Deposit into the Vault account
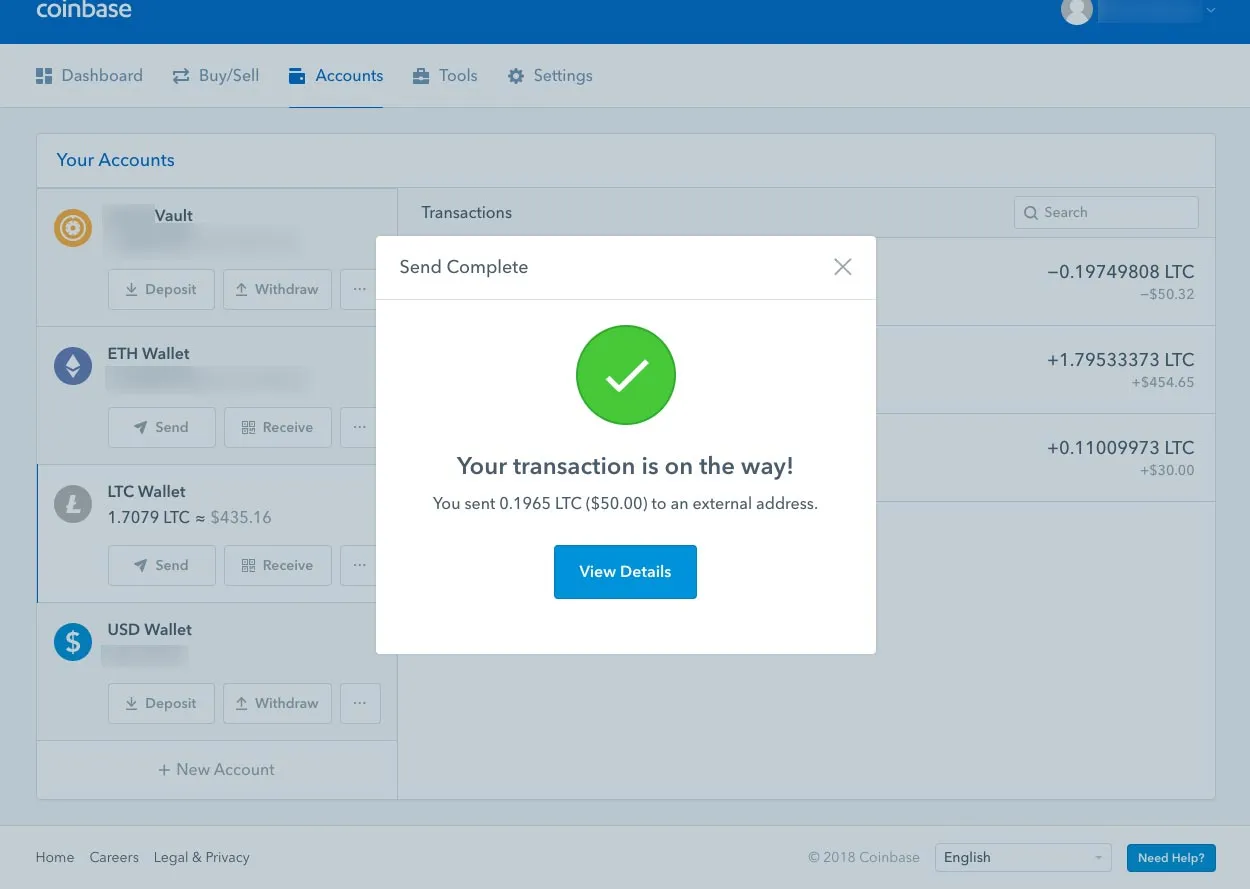This screenshot has width=1250, height=889. pos(161,289)
